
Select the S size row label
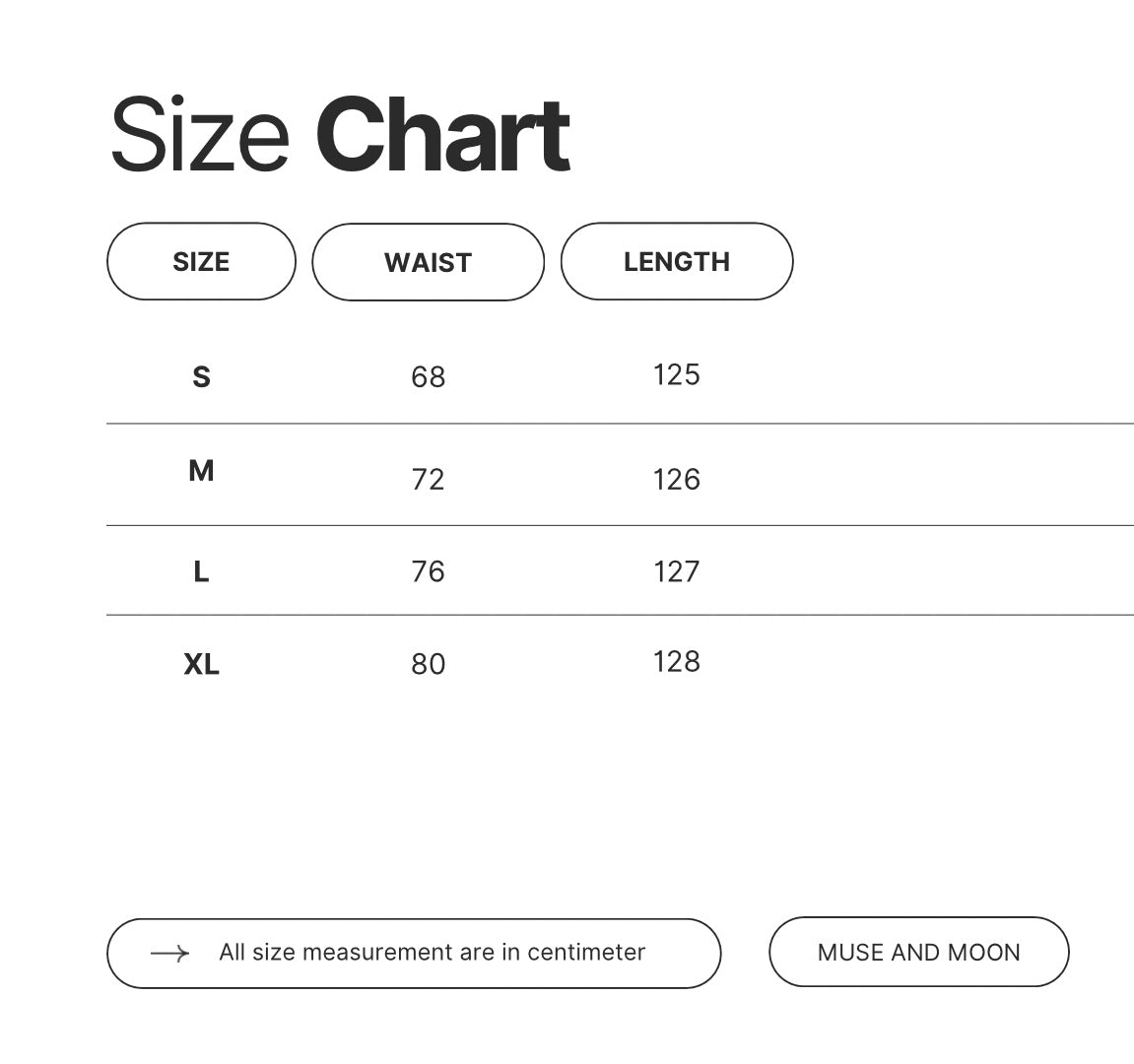pos(201,376)
